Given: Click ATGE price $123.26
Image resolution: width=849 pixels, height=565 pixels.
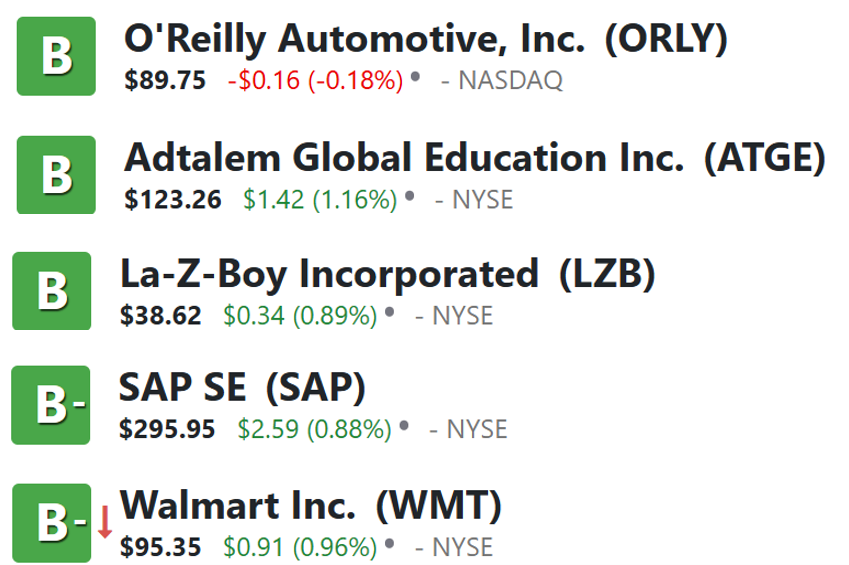Looking at the screenshot, I should click(173, 200).
